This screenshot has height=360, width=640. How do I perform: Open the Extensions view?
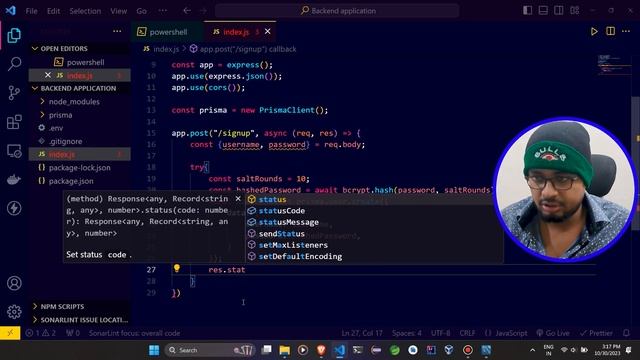coord(14,122)
